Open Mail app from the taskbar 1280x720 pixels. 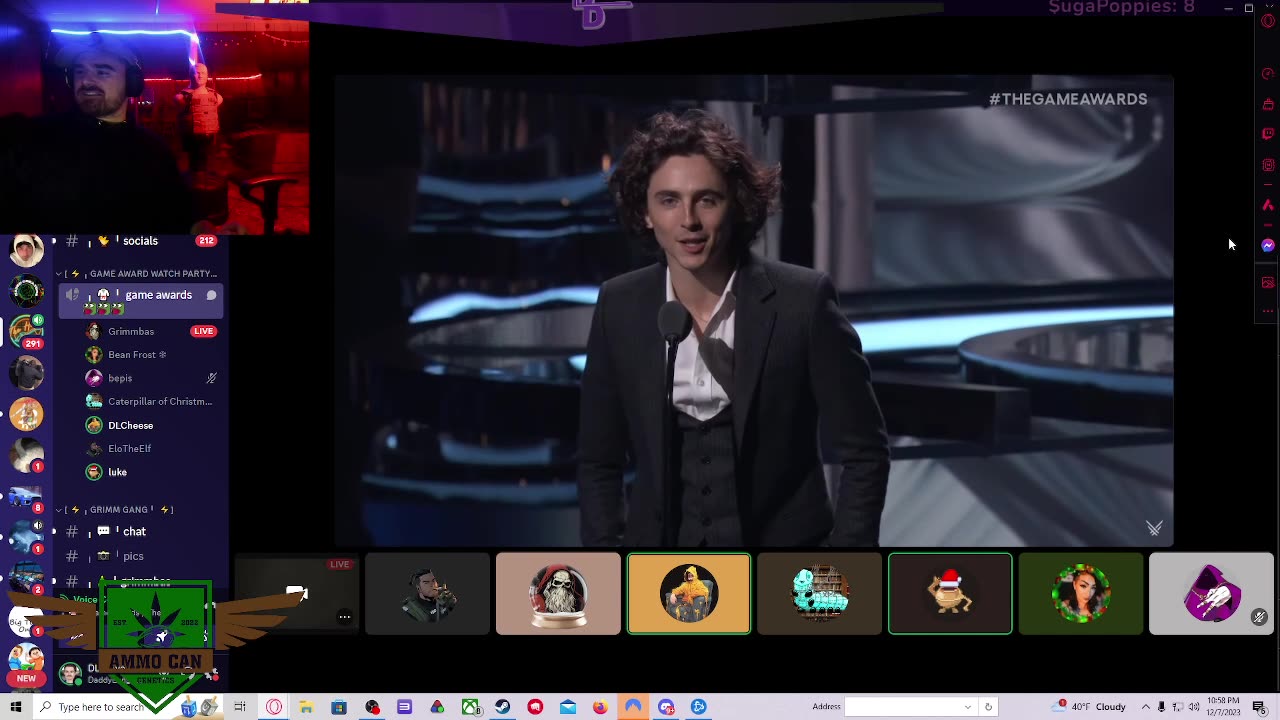(x=568, y=707)
